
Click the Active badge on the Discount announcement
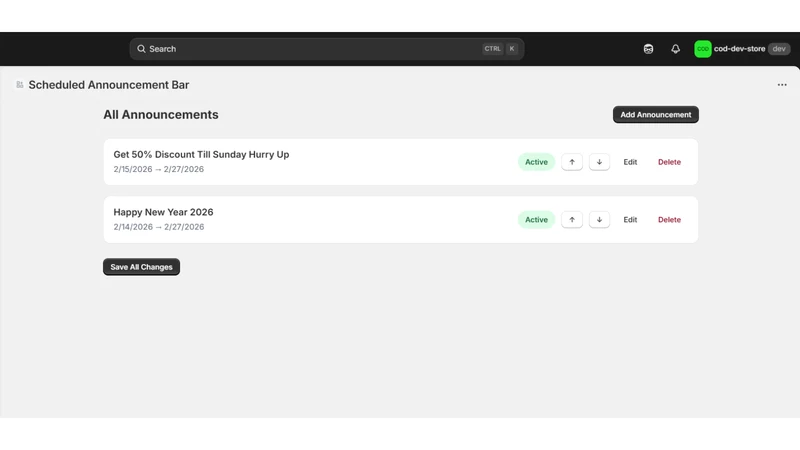(536, 162)
